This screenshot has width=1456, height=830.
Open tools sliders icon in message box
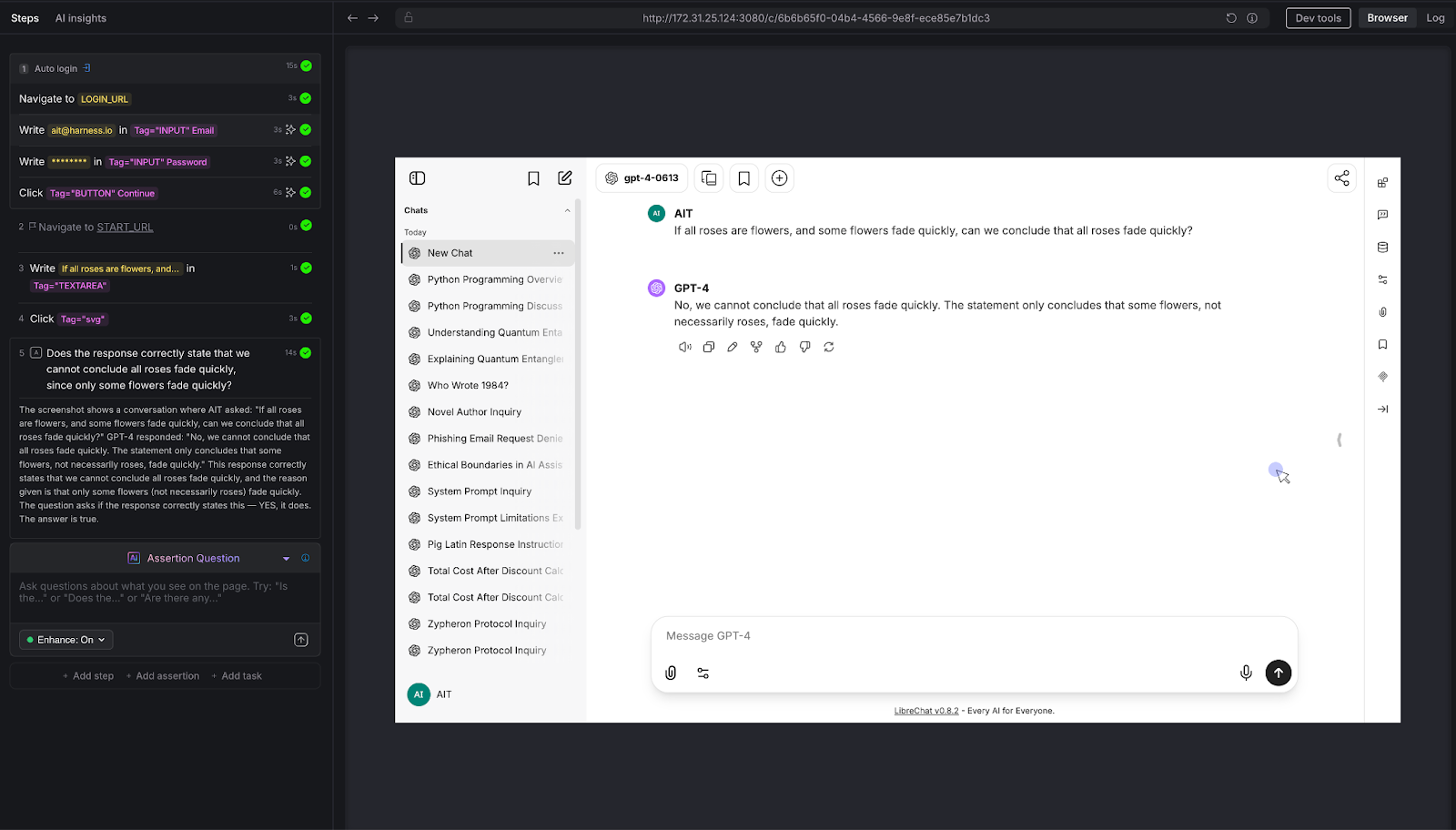tap(703, 673)
